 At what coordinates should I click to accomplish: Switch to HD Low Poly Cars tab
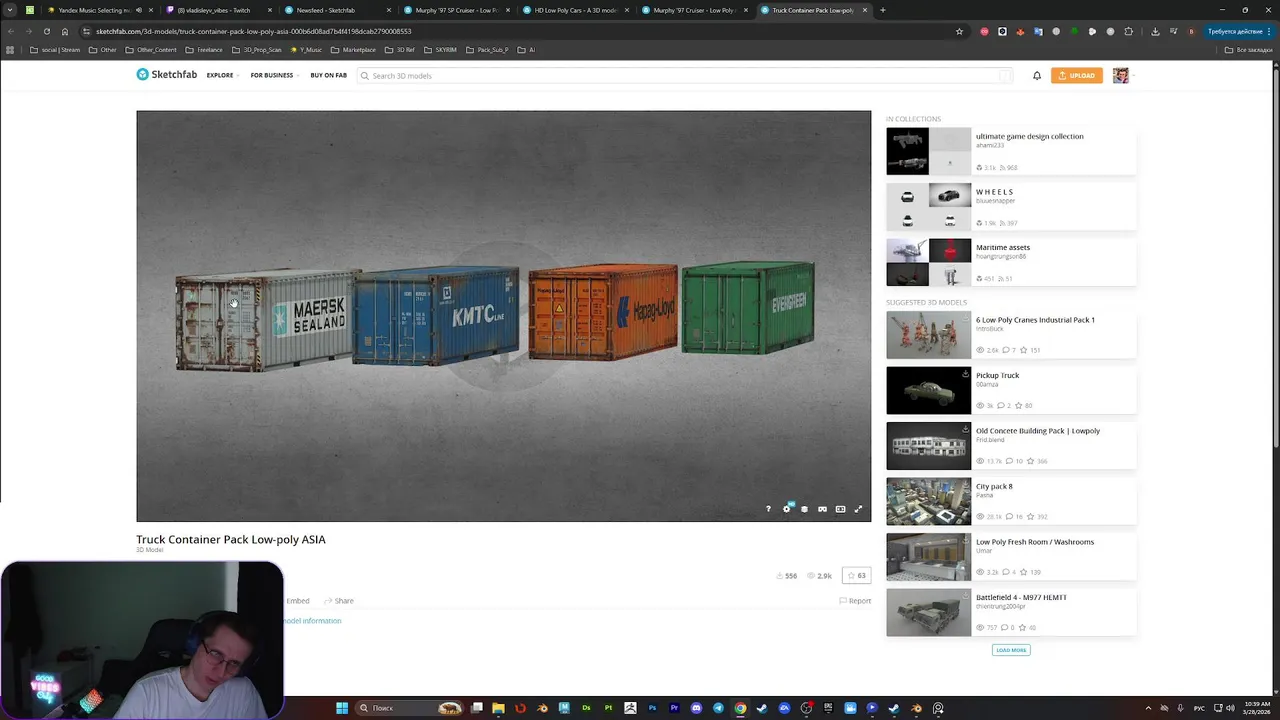coord(575,10)
